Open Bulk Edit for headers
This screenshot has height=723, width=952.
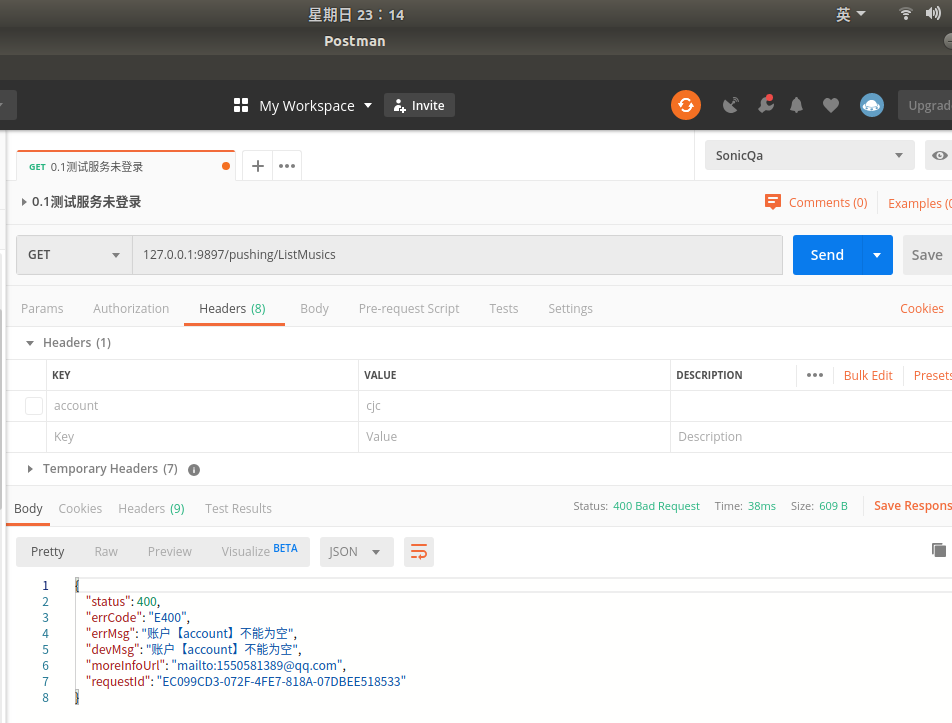tap(868, 375)
